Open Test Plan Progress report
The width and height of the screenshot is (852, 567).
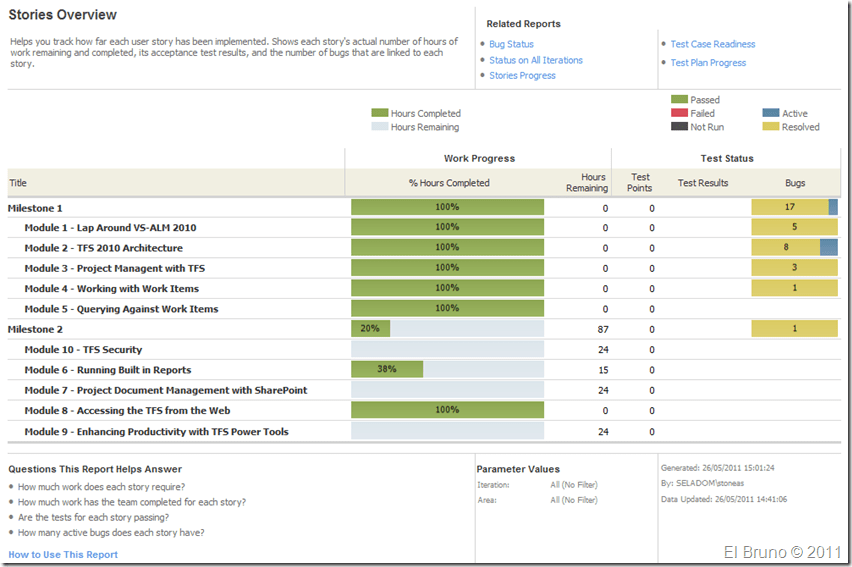pos(708,63)
